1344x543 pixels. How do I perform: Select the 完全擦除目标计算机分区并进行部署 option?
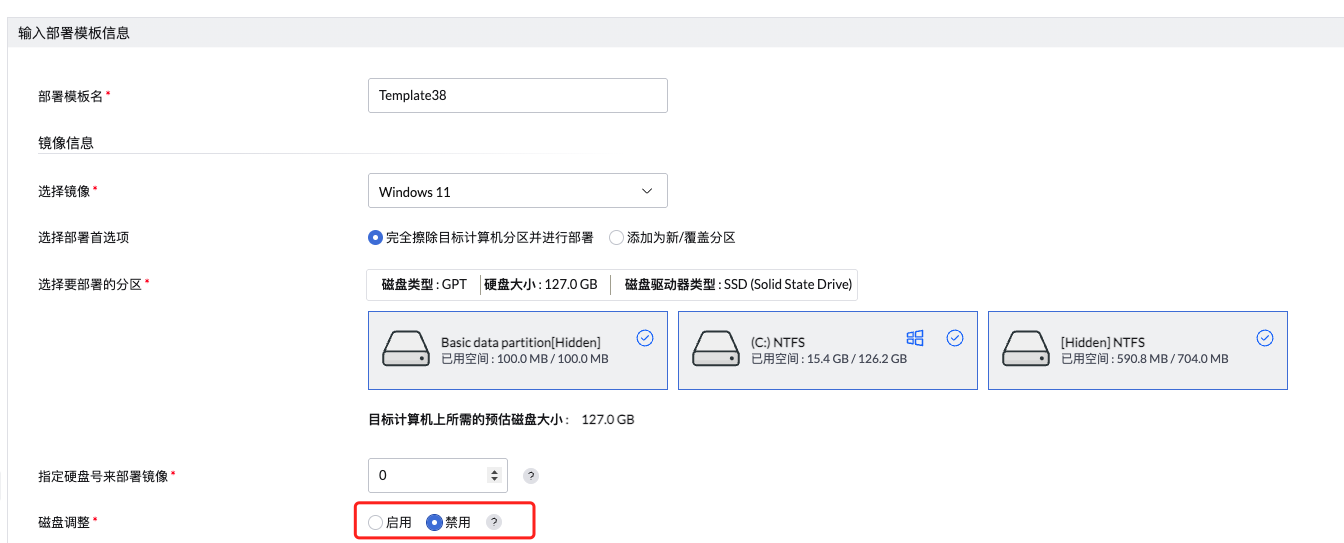[376, 238]
